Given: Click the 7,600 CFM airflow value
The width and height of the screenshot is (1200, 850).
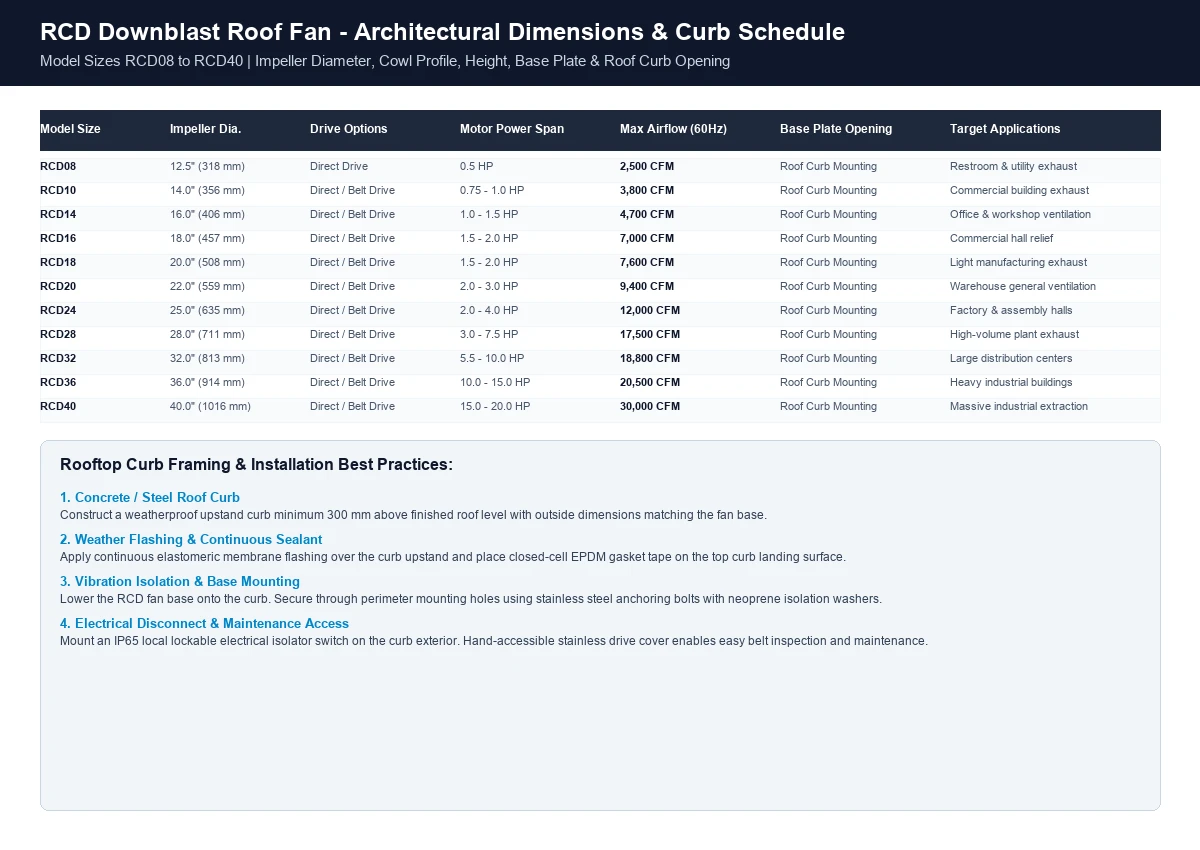Looking at the screenshot, I should pos(647,262).
